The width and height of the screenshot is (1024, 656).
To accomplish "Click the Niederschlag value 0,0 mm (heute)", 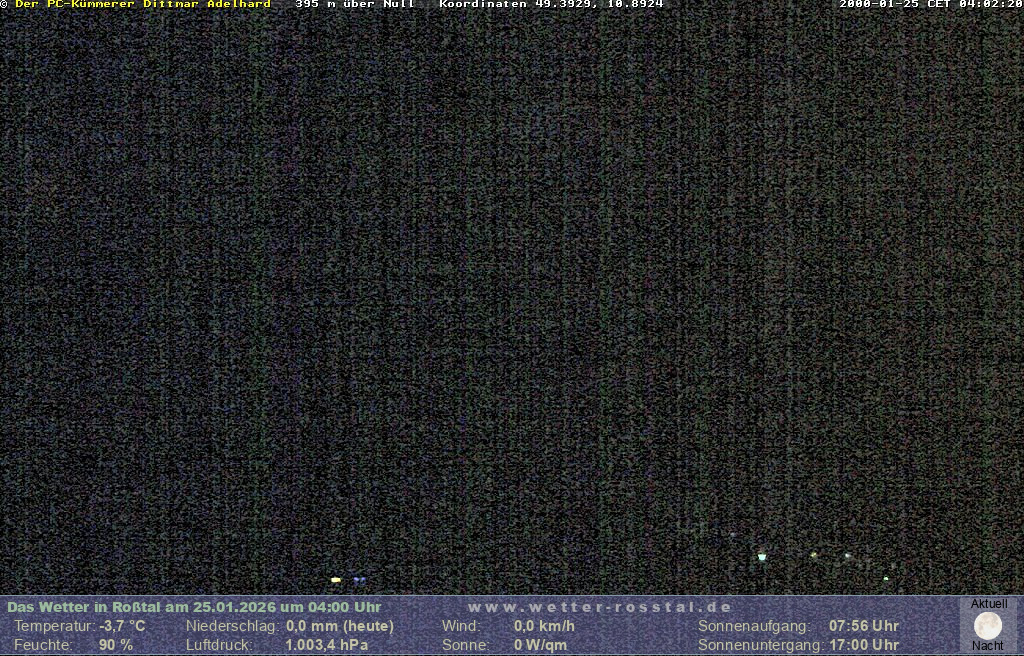I will (340, 626).
